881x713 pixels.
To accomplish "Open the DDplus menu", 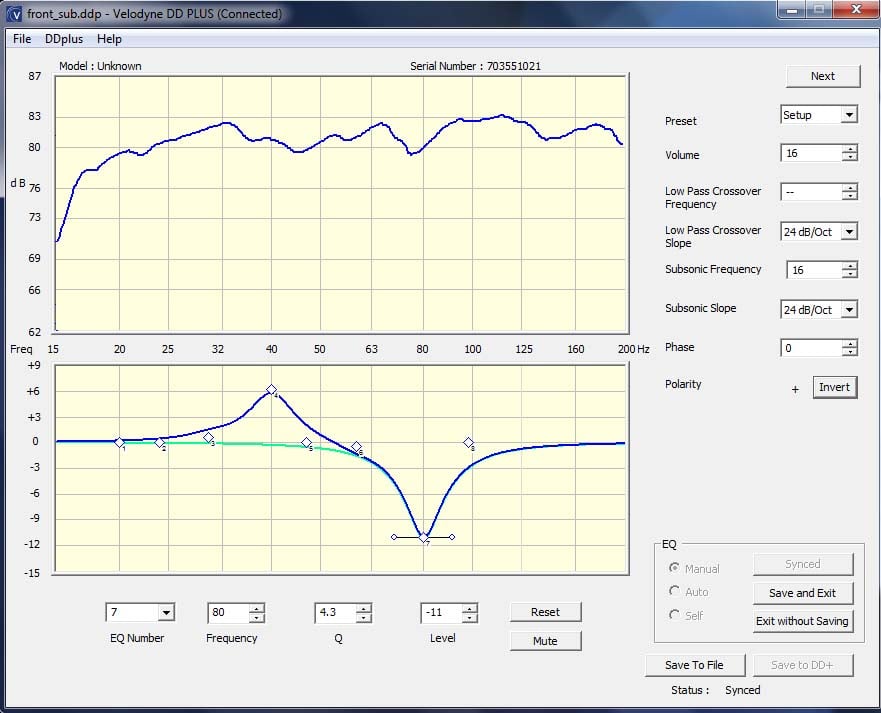I will [64, 39].
